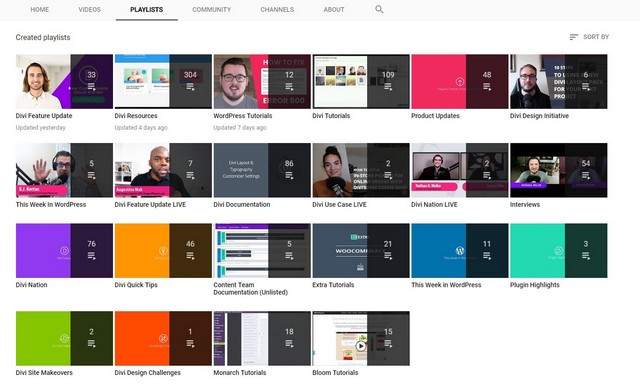Screen dimensions: 640x390
Task: Click the Plugin Highlights title link
Action: 535,285
